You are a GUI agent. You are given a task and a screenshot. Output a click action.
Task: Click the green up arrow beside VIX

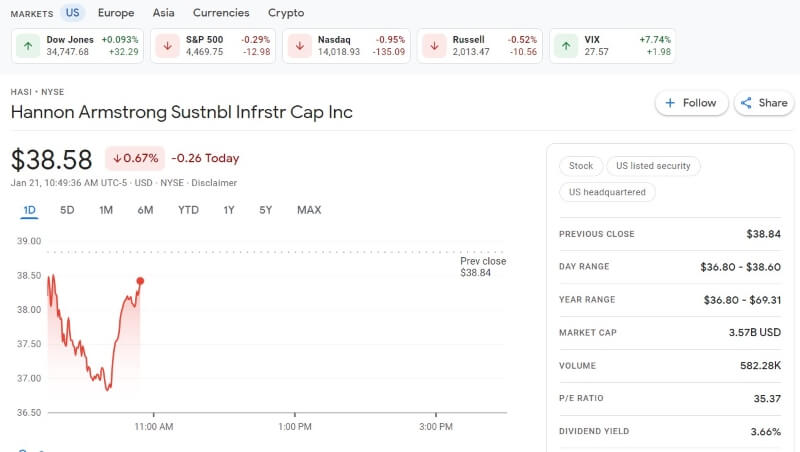point(566,46)
